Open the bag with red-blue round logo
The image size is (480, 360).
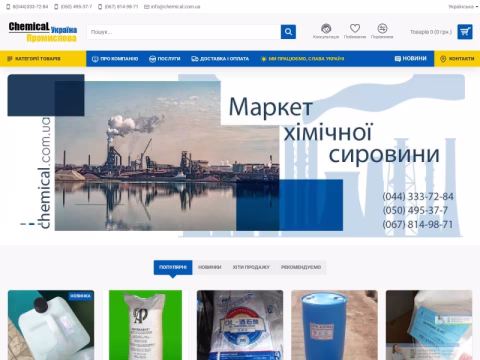click(x=240, y=325)
